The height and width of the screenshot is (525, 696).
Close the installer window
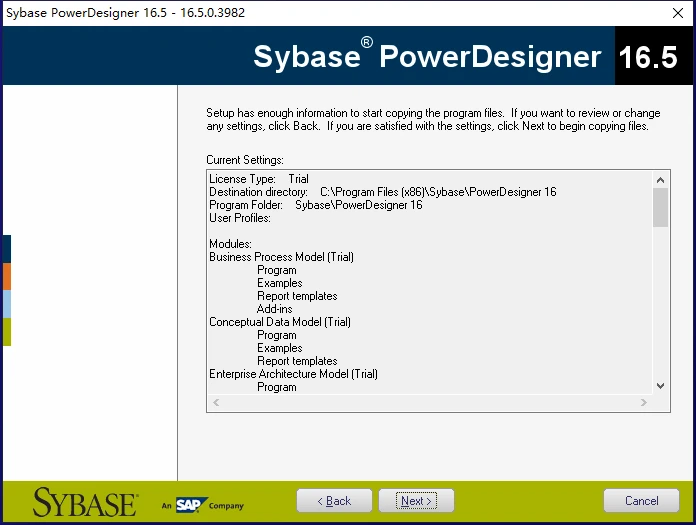[678, 13]
